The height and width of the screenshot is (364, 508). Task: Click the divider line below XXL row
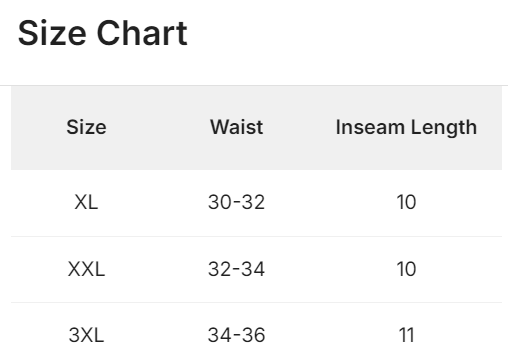pos(256,303)
